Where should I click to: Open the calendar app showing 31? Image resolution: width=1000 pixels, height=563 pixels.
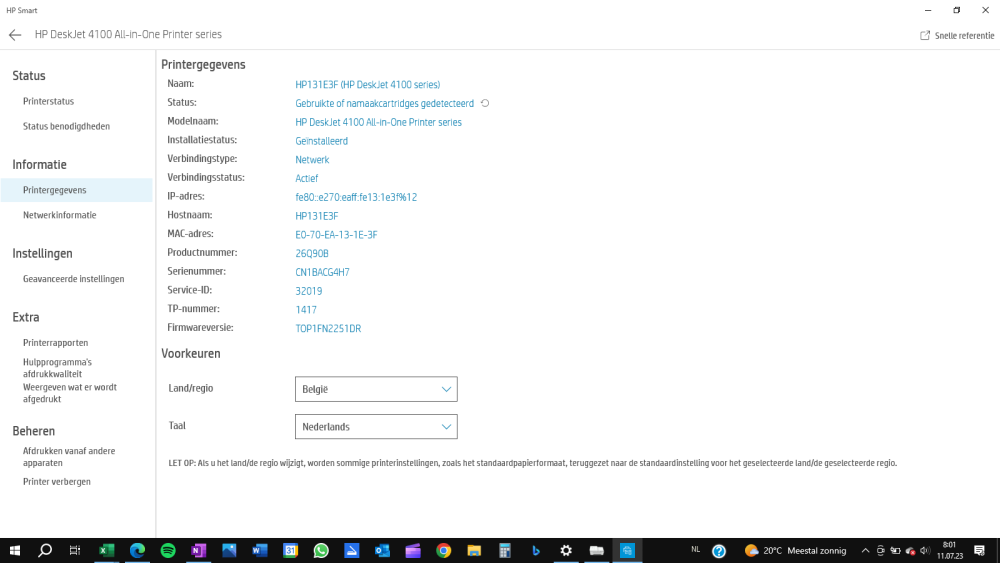290,550
